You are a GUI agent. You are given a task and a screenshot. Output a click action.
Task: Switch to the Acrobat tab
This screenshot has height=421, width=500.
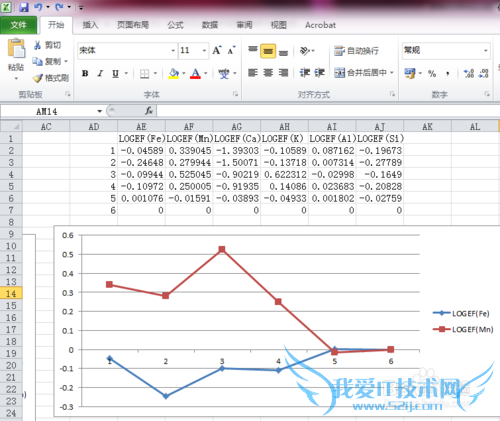320,25
